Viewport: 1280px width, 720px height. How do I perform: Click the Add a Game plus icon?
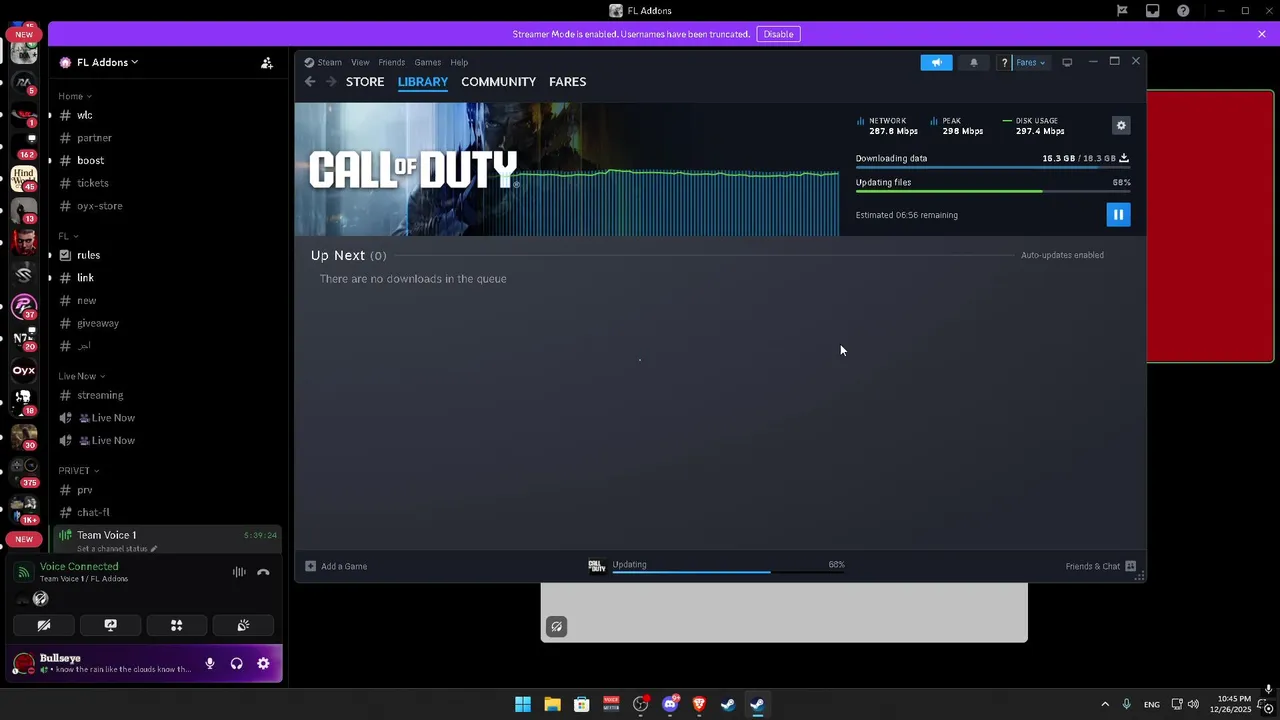point(310,566)
